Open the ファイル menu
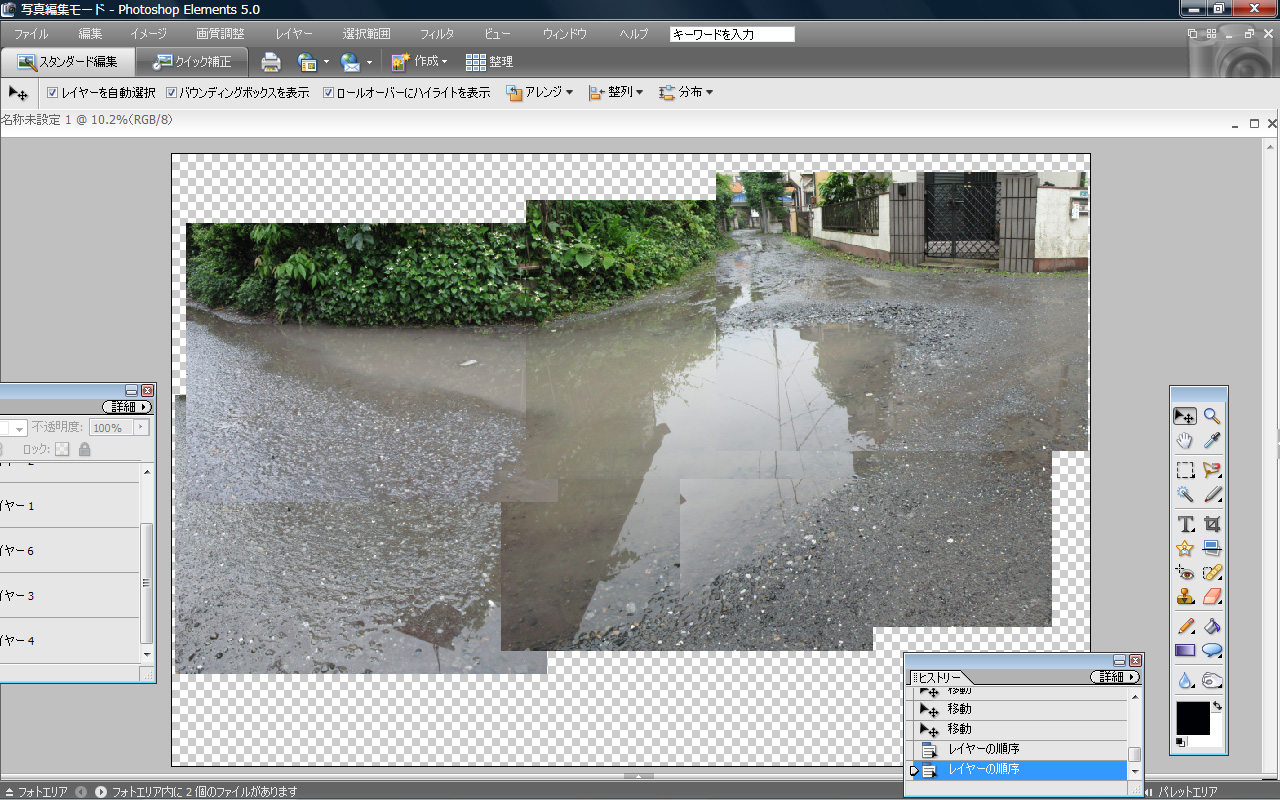Screen dimensions: 1280x800 point(30,34)
